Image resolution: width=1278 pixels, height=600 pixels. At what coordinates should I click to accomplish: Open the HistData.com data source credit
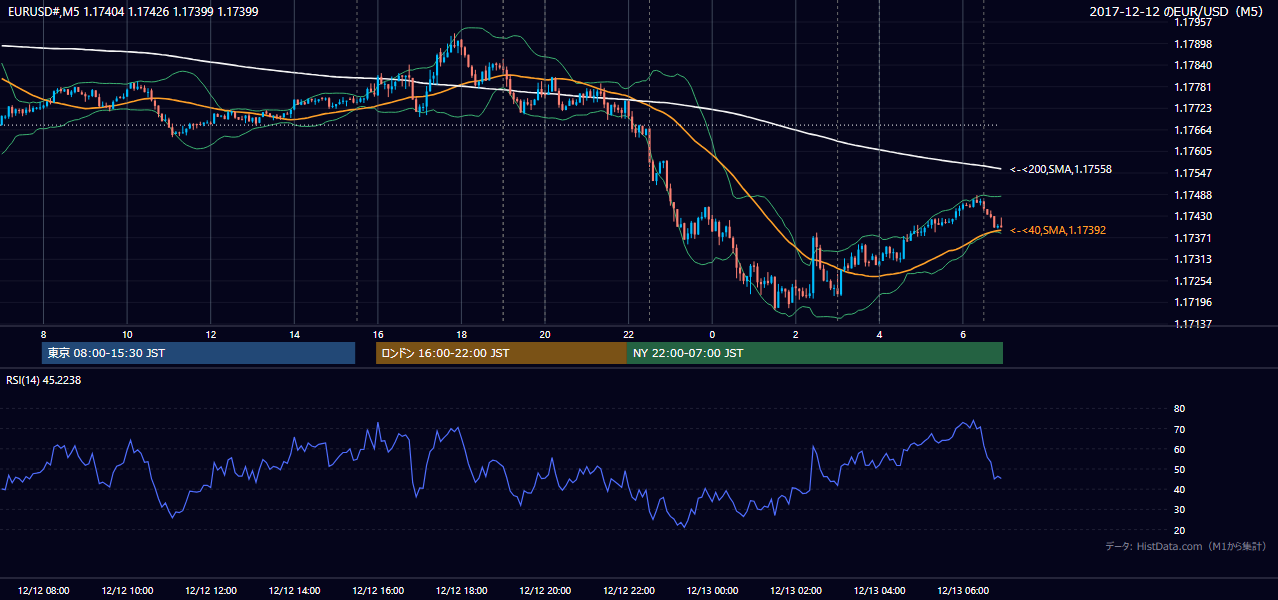coord(1186,546)
